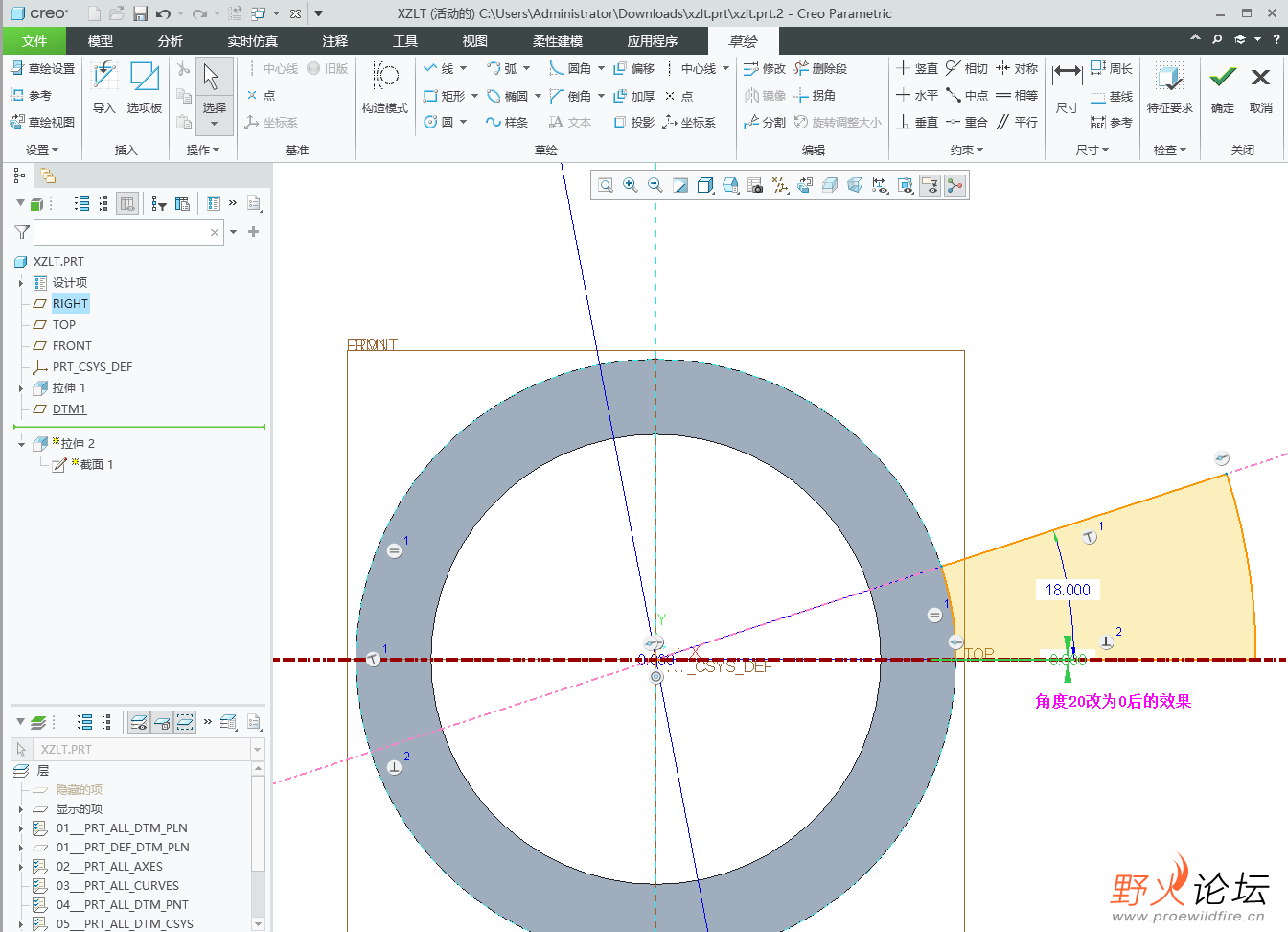
Task: Open the XZLT.PRT layer model combo box
Action: pos(149,750)
